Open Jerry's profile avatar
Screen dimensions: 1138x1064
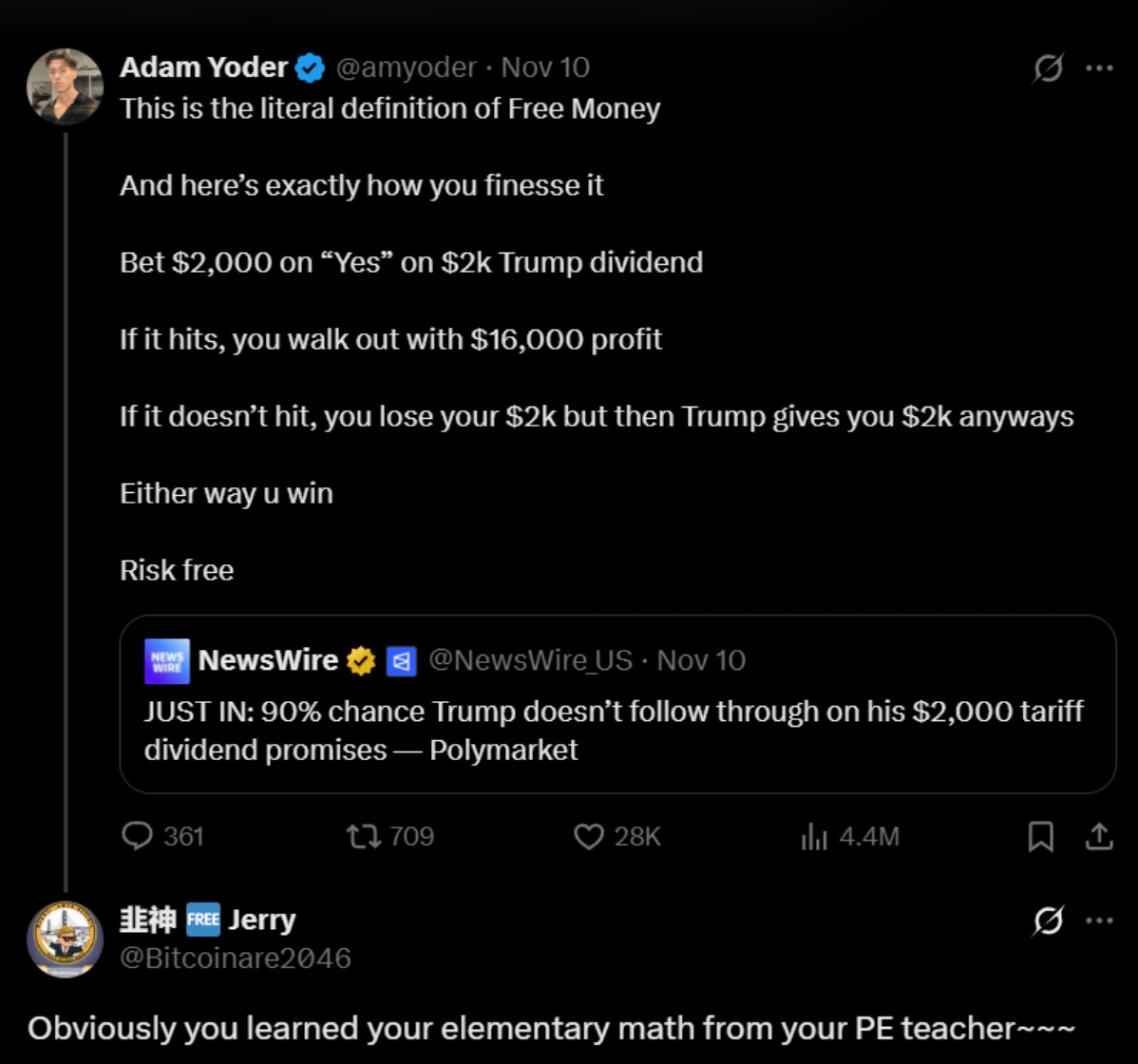pyautogui.click(x=65, y=939)
